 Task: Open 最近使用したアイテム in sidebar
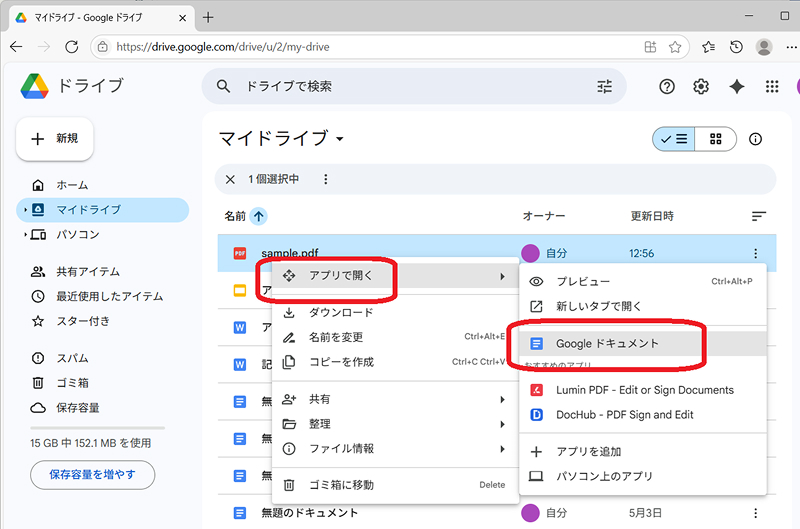click(x=102, y=296)
